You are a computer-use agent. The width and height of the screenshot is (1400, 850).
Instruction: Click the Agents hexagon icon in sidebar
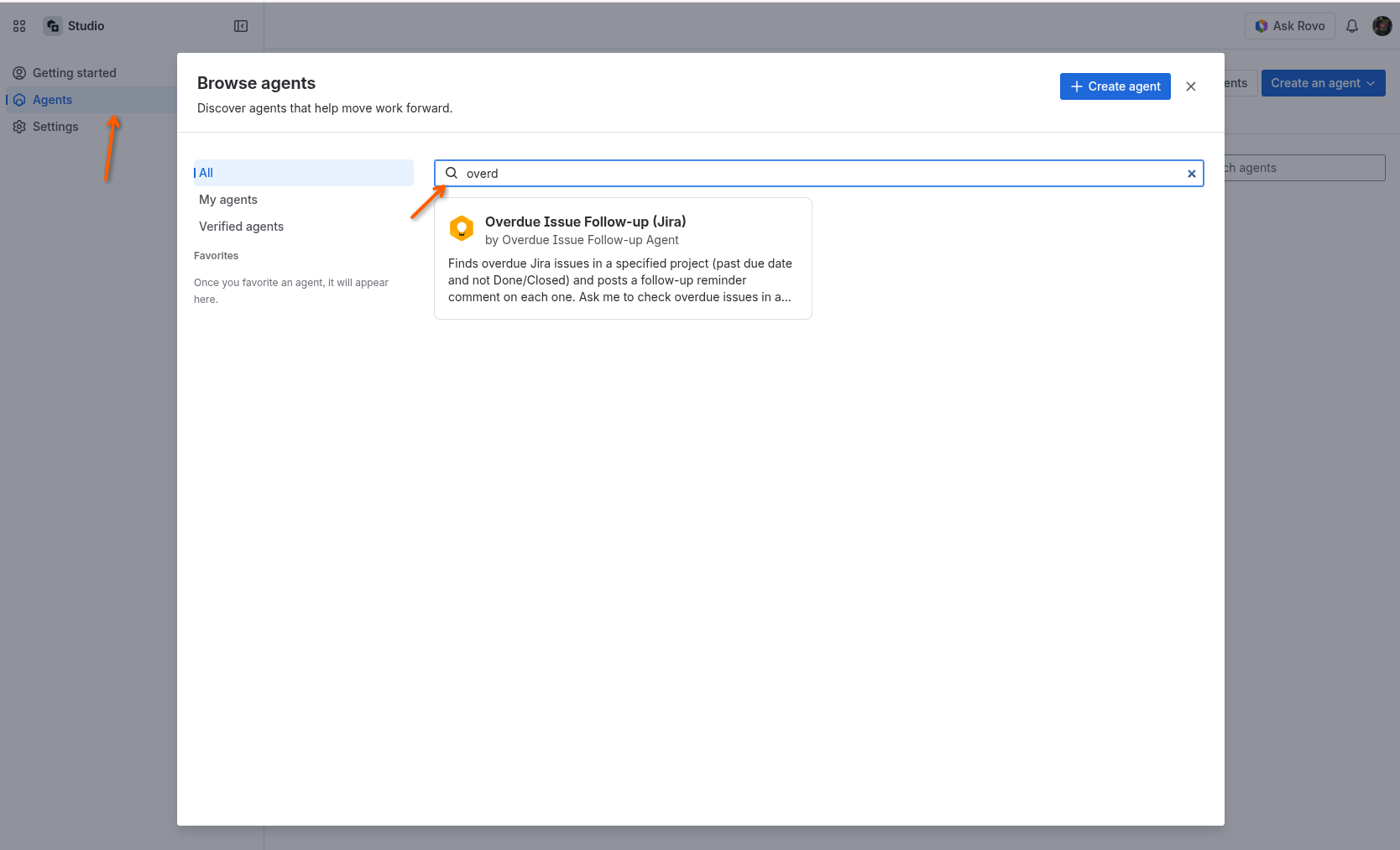click(x=19, y=100)
